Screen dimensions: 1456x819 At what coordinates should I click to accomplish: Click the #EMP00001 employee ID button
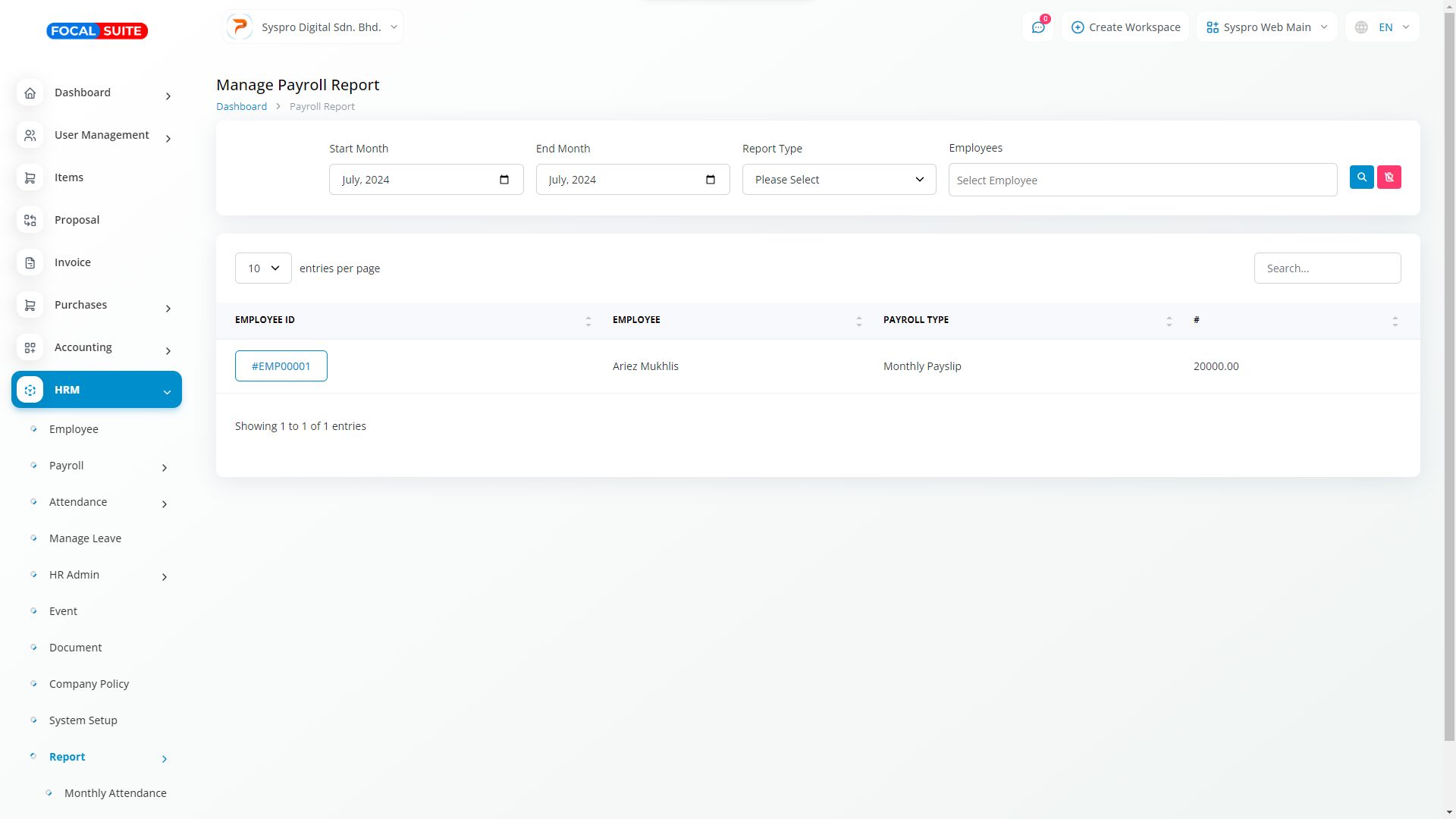point(281,366)
